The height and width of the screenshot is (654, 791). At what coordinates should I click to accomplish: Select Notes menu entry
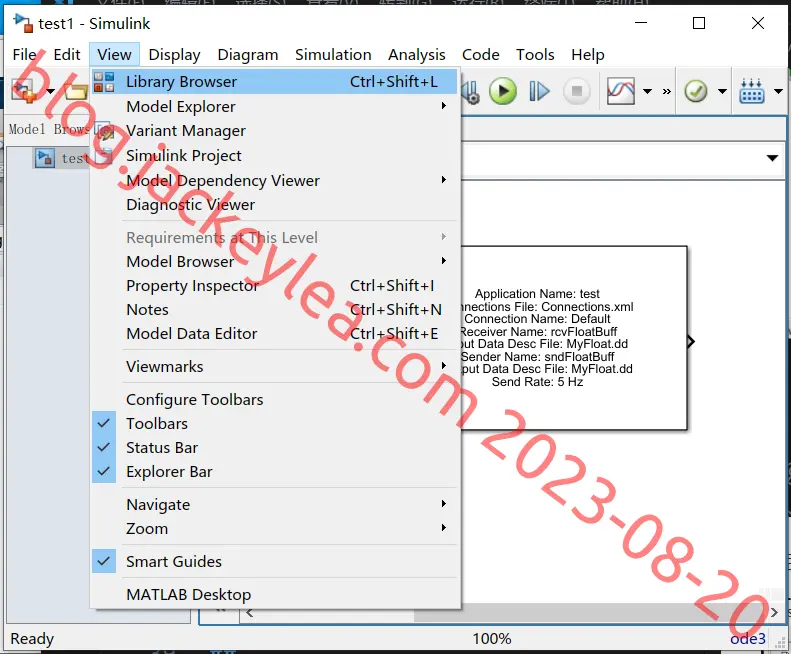click(x=275, y=309)
